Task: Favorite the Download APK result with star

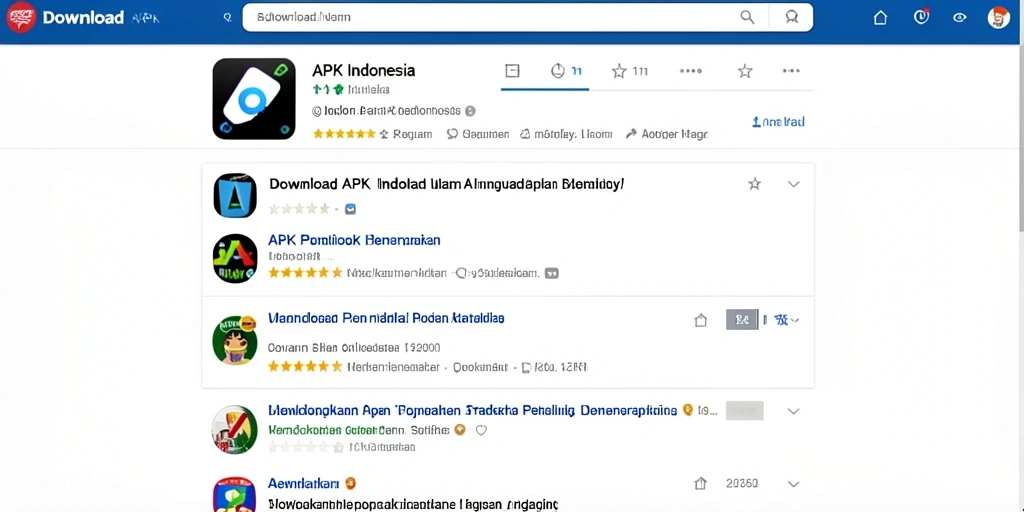Action: click(x=754, y=184)
